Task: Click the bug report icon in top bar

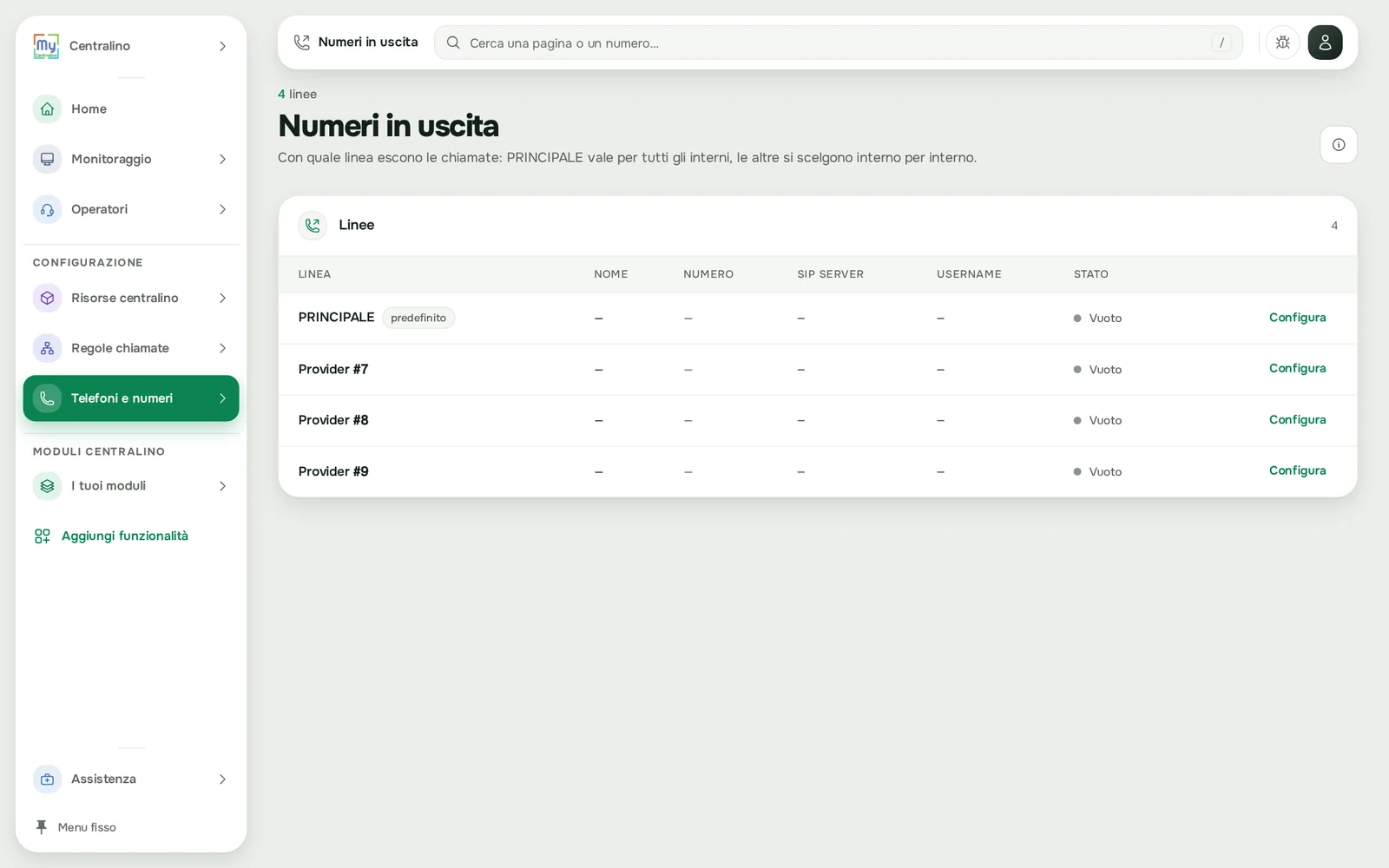Action: click(x=1282, y=43)
